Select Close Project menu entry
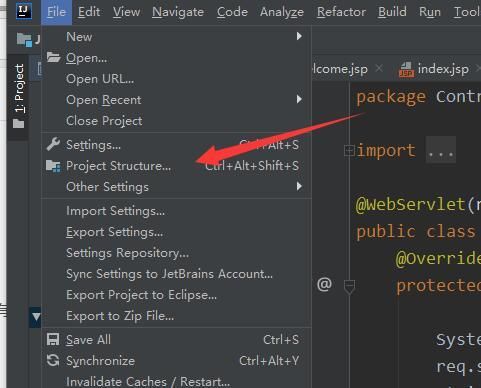 176,121
